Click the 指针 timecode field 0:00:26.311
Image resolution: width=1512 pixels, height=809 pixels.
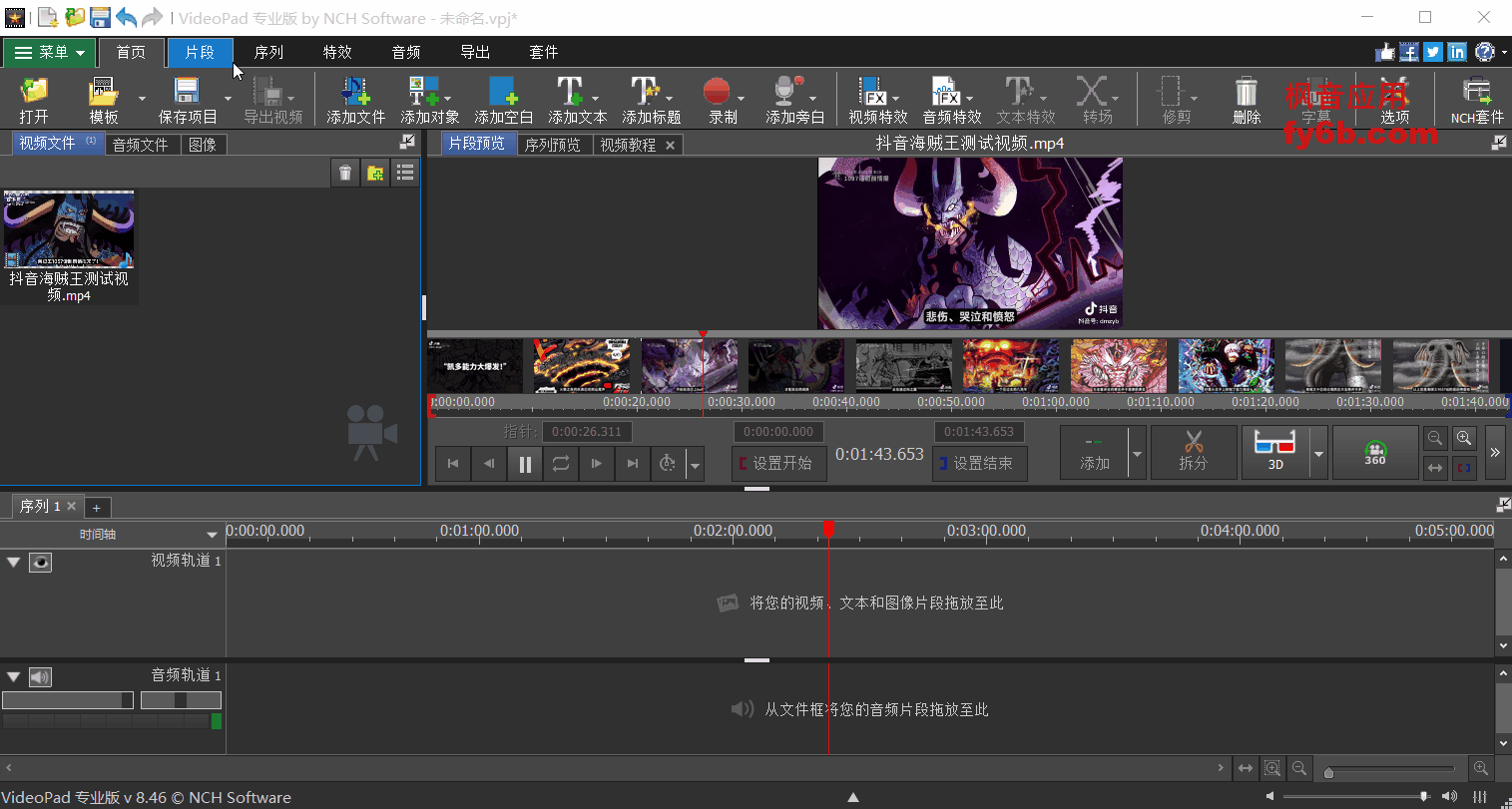pos(587,432)
